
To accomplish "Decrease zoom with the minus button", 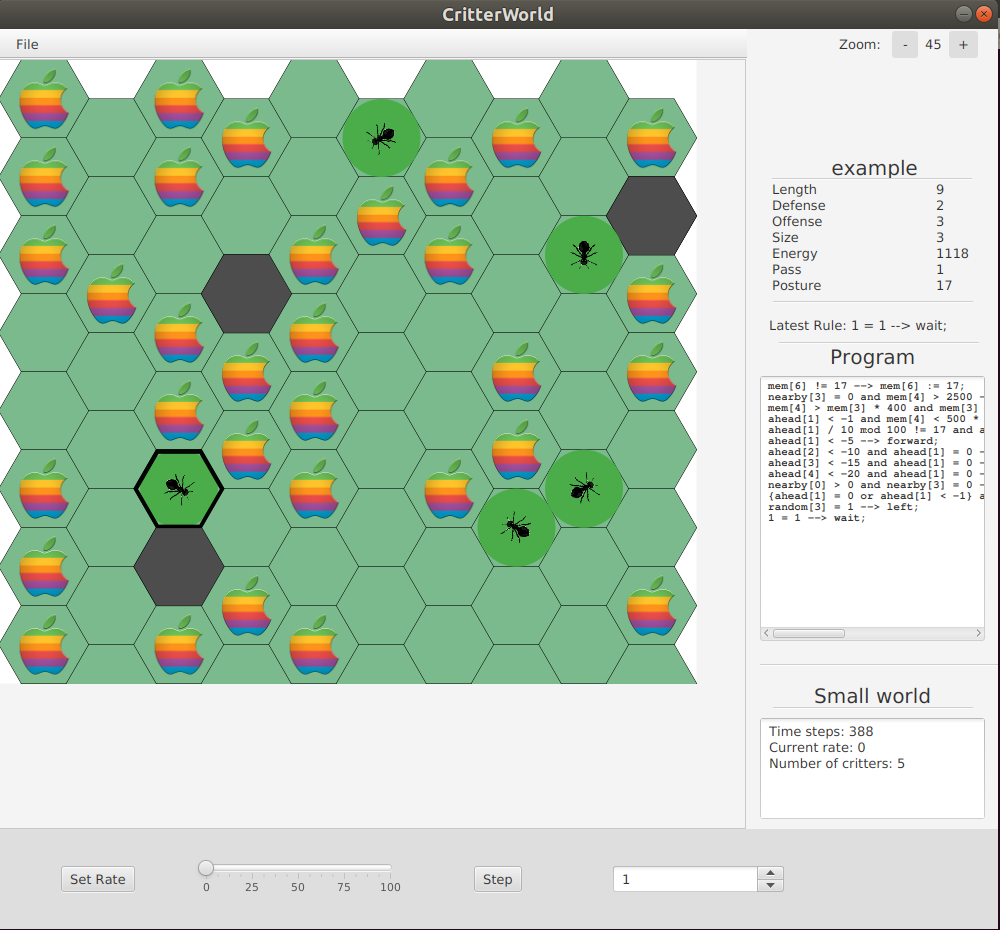I will (x=905, y=45).
